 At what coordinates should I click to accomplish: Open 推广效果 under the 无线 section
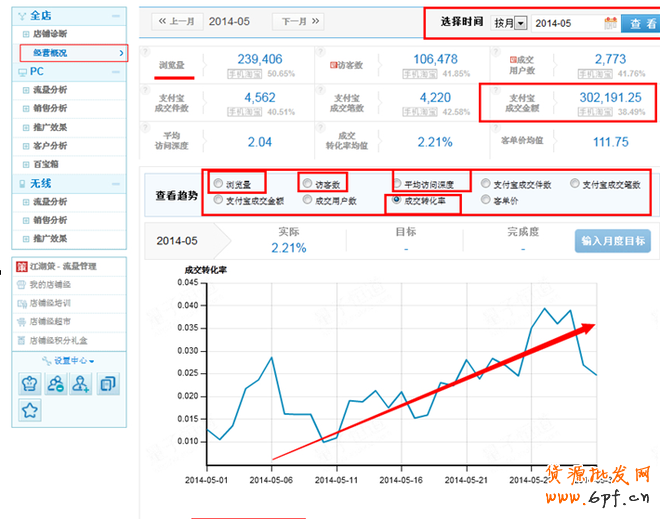[50, 239]
